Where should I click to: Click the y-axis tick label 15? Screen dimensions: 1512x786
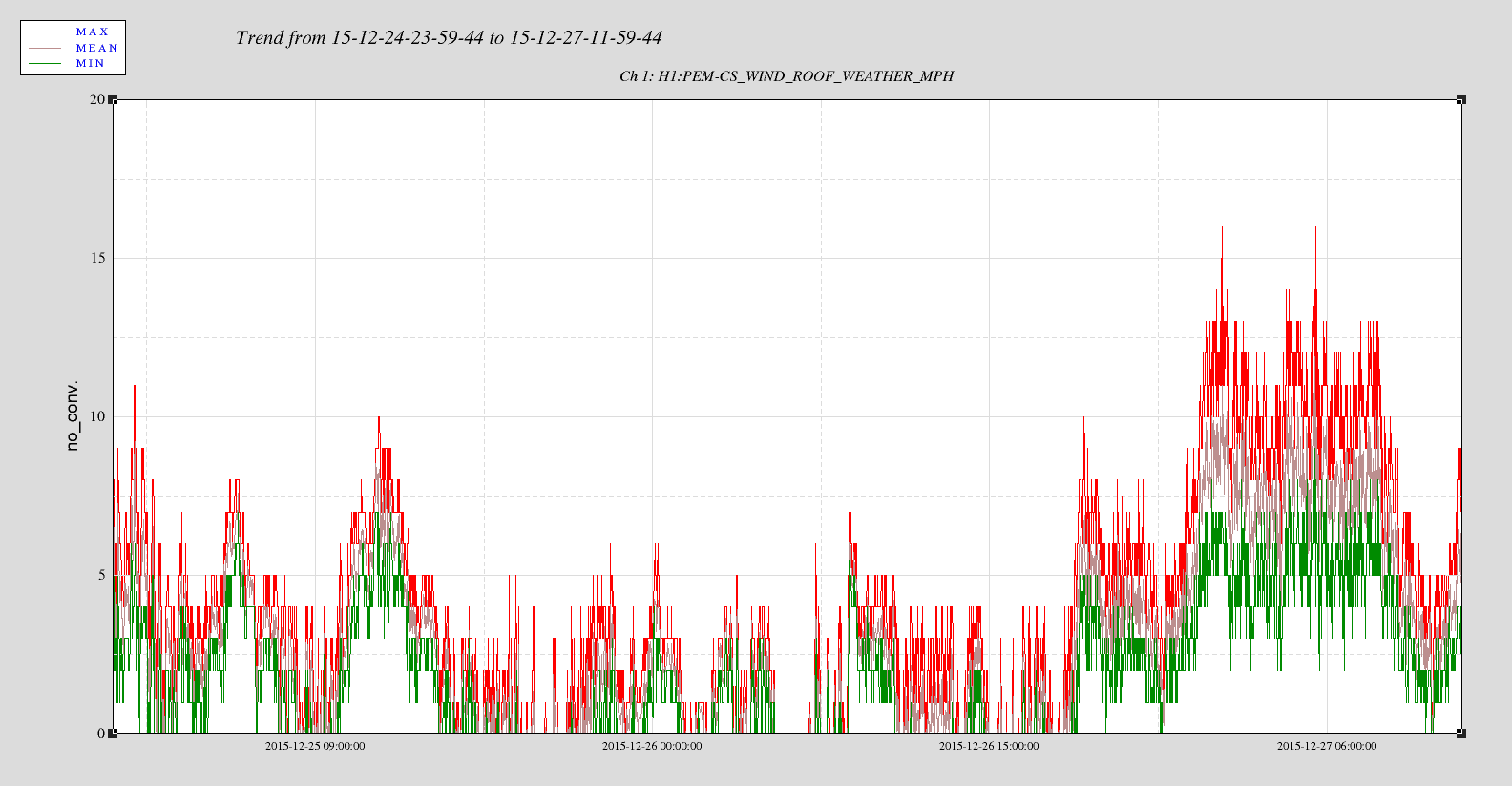pos(97,258)
